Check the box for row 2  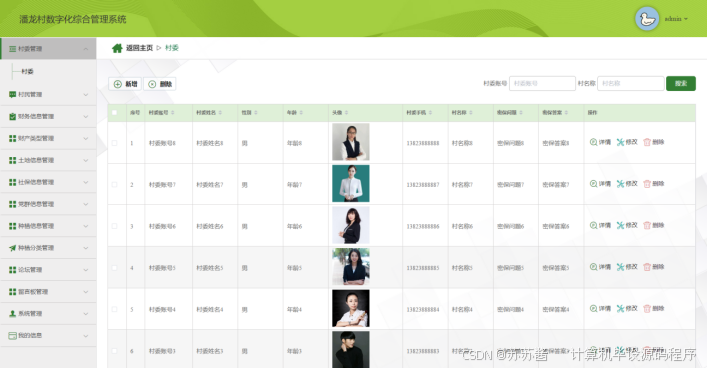pyautogui.click(x=115, y=184)
